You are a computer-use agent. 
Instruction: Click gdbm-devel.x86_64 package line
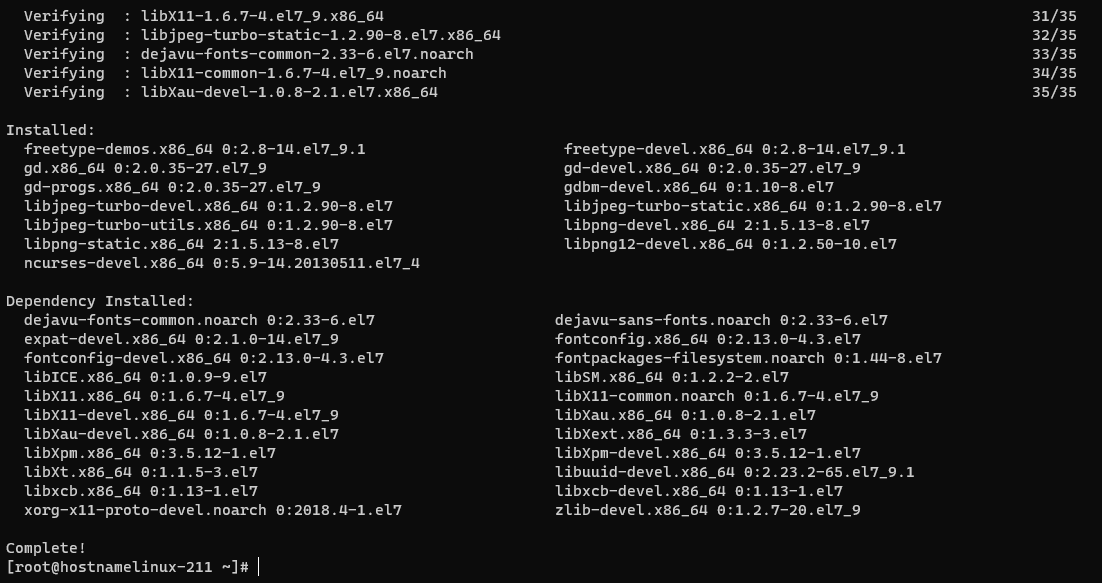699,187
